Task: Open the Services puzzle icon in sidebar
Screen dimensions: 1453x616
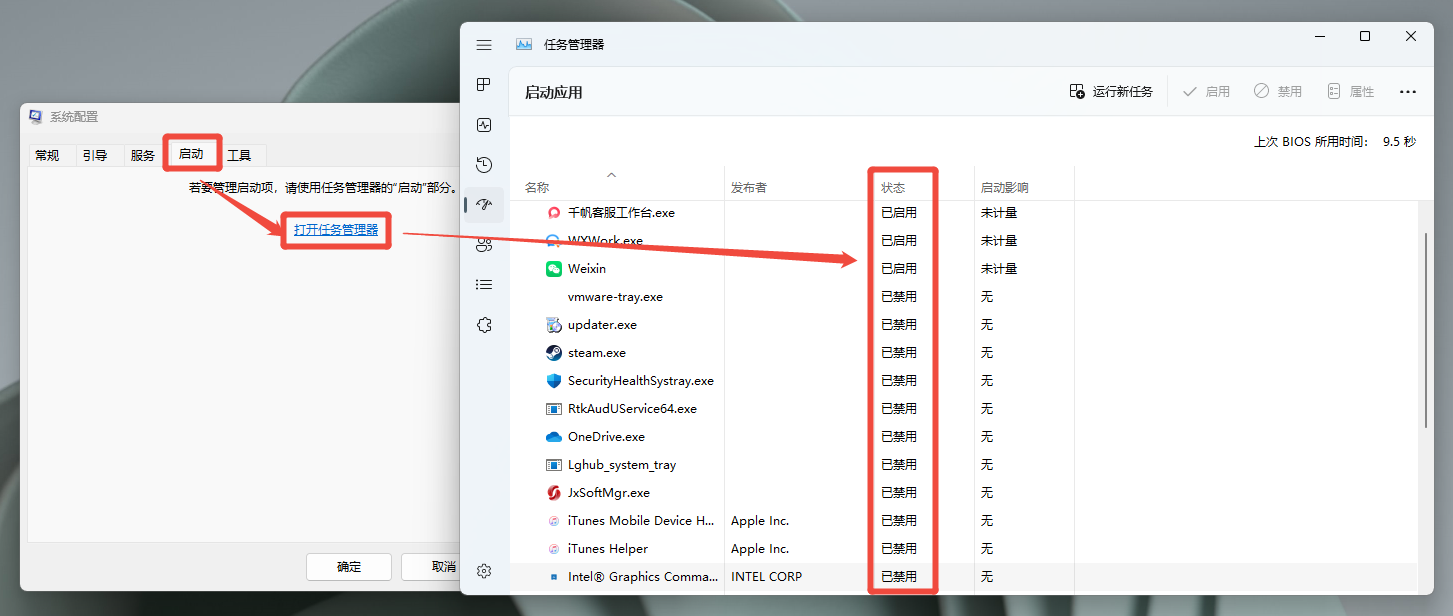Action: click(x=484, y=325)
